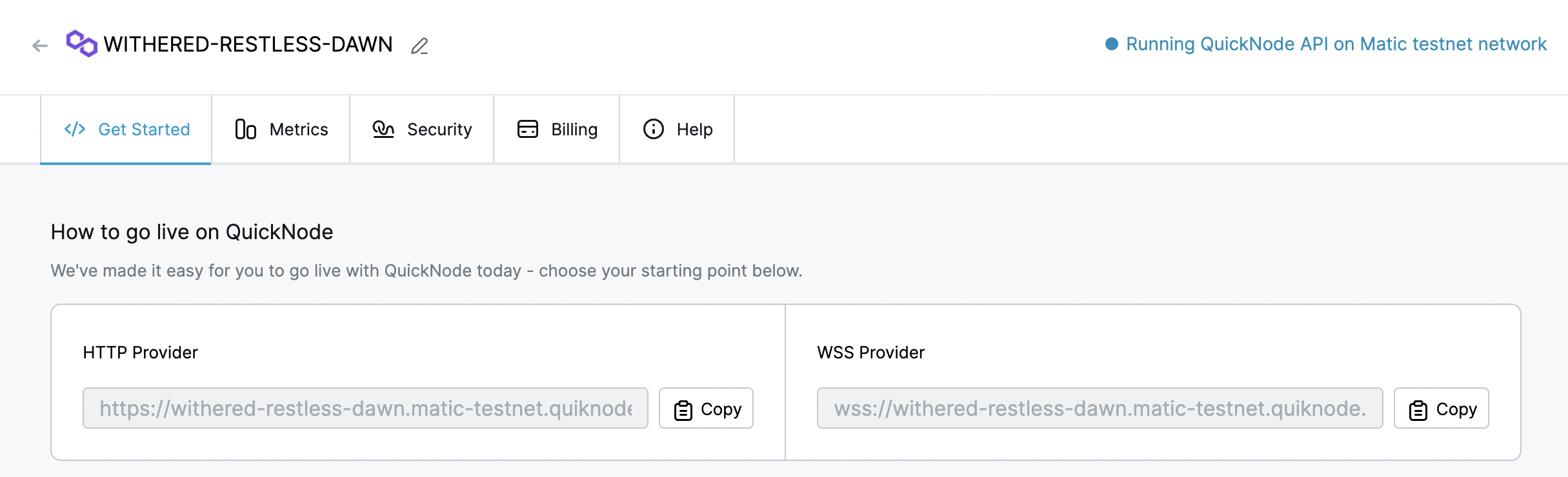Click the bar chart icon beside Metrics
The height and width of the screenshot is (477, 1568).
[x=245, y=130]
